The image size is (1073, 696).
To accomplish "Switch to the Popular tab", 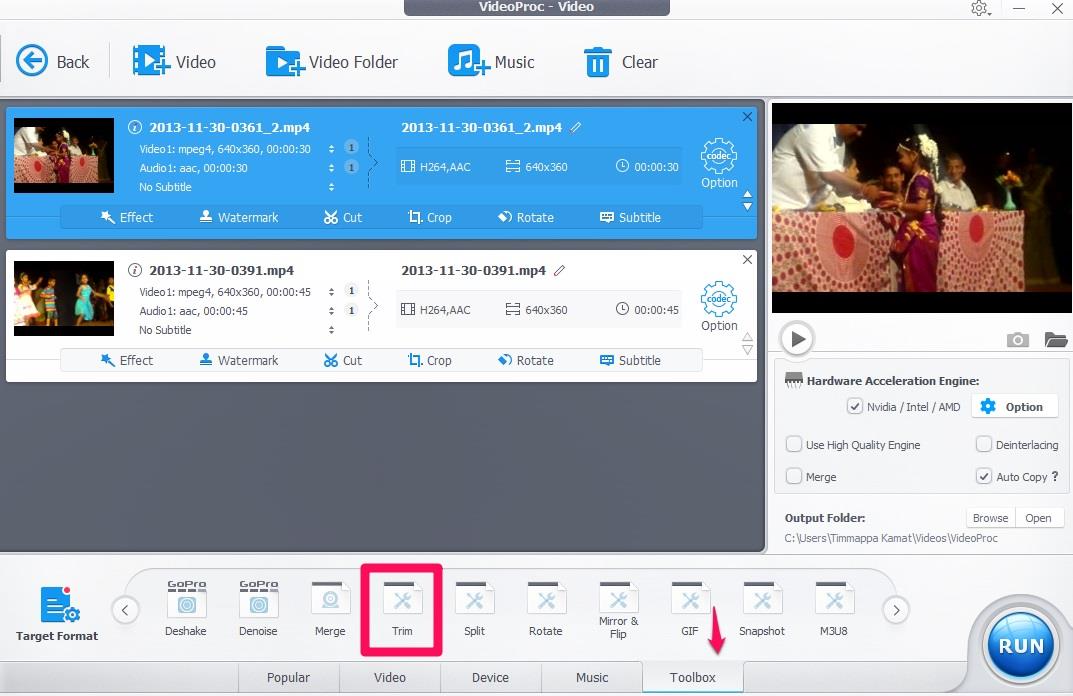I will click(288, 678).
